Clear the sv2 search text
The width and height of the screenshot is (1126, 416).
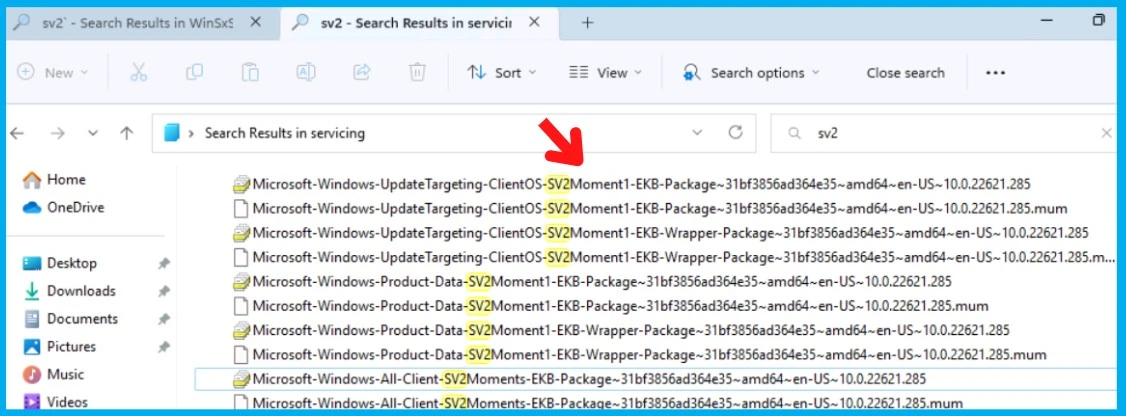[x=1107, y=133]
